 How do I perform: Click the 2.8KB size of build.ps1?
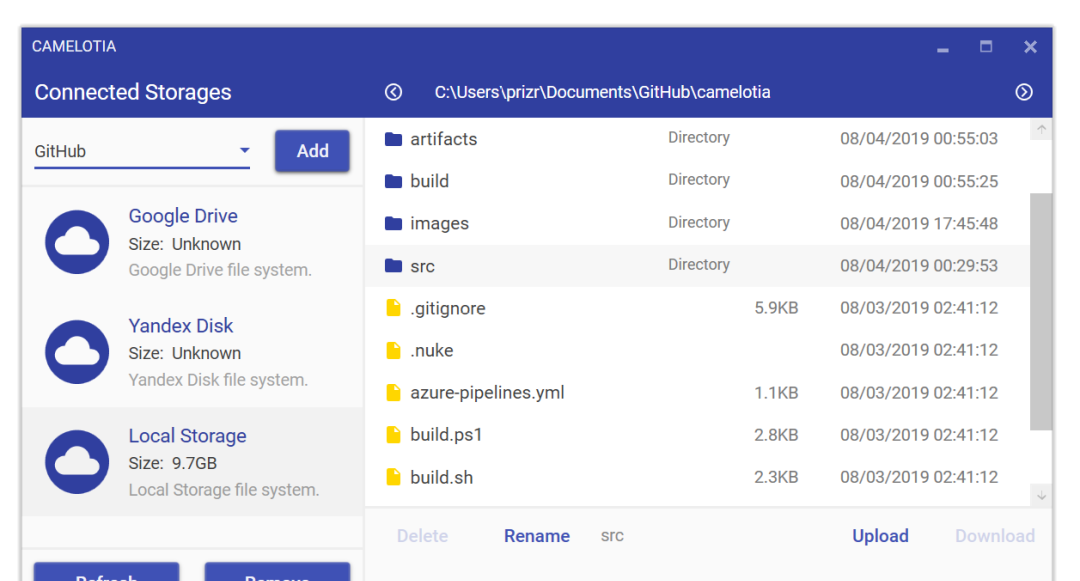pos(776,435)
